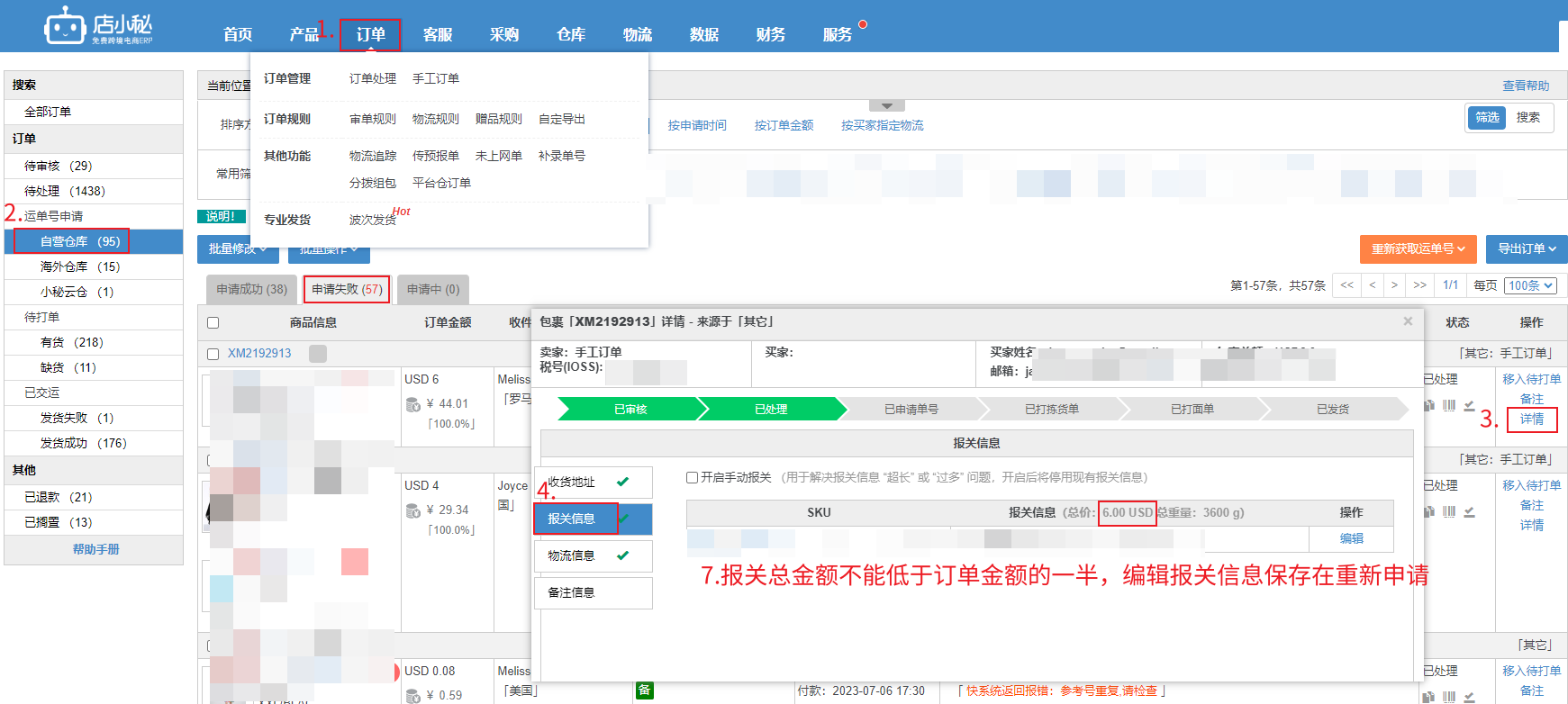Go to the last page with >> button
This screenshot has width=1568, height=704.
[x=1420, y=285]
